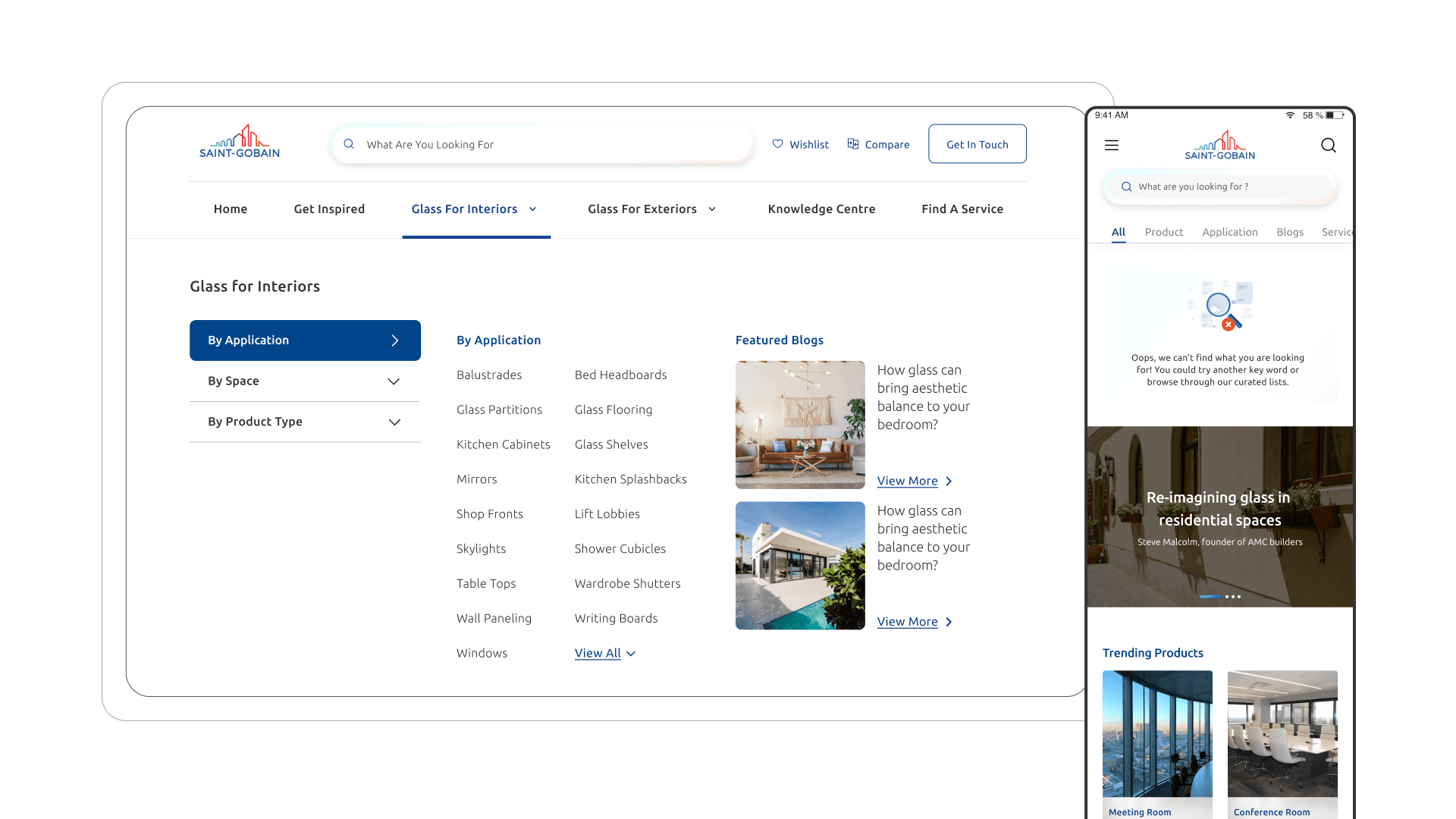Click the Wishlist heart icon

pos(777,144)
